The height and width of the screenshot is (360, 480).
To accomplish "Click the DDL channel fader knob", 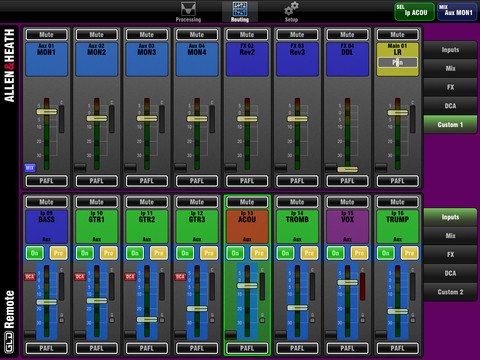I will click(x=347, y=169).
